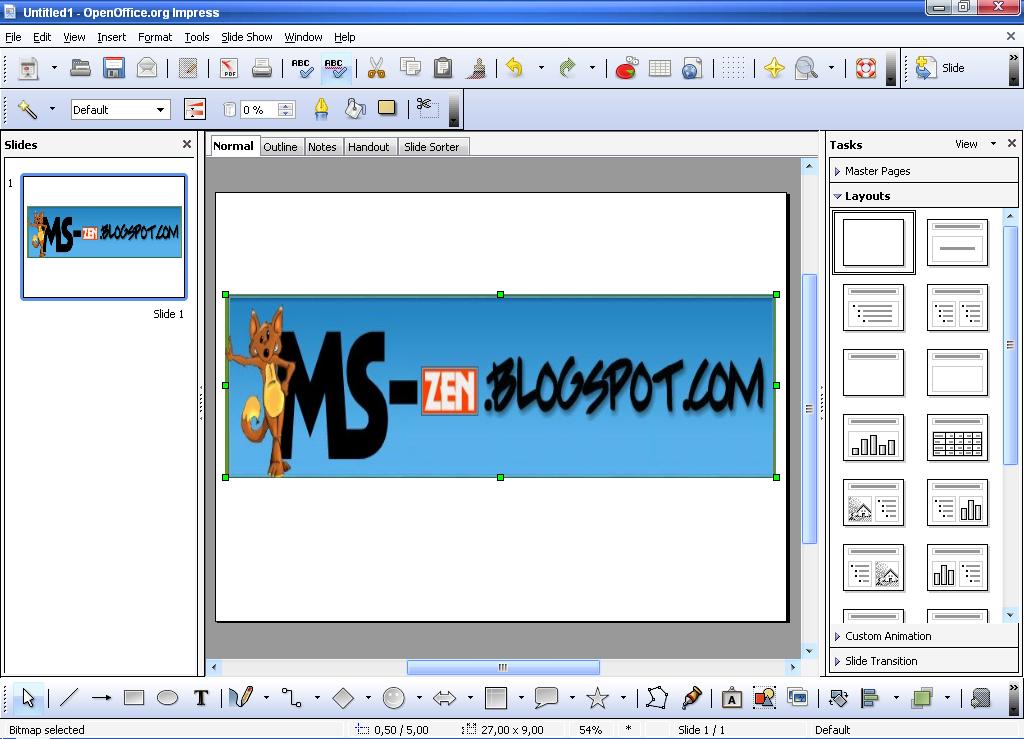
Task: Switch to the Notes tab
Action: [322, 147]
